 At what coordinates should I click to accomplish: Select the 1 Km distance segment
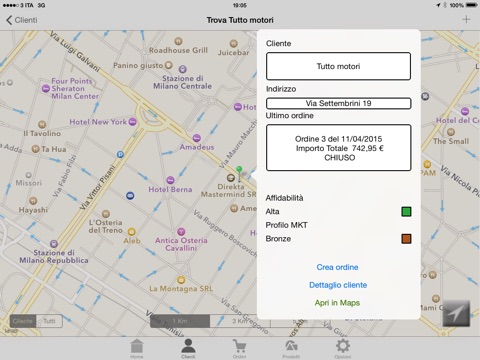pos(180,321)
